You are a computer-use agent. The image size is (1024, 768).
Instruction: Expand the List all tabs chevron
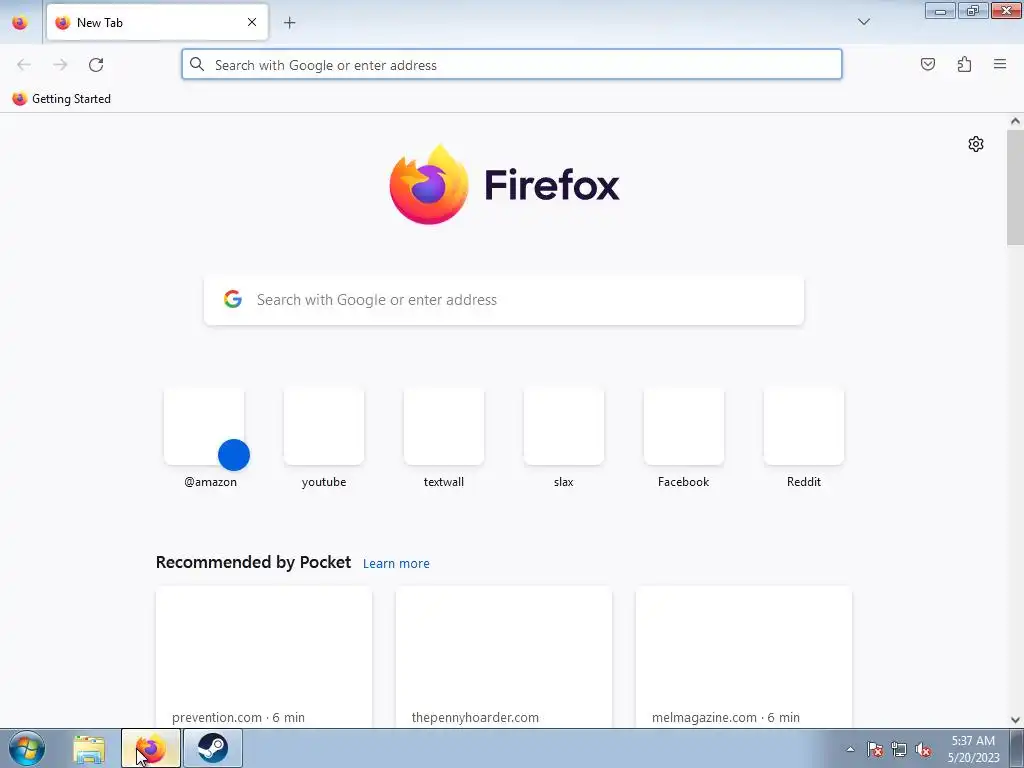click(863, 22)
